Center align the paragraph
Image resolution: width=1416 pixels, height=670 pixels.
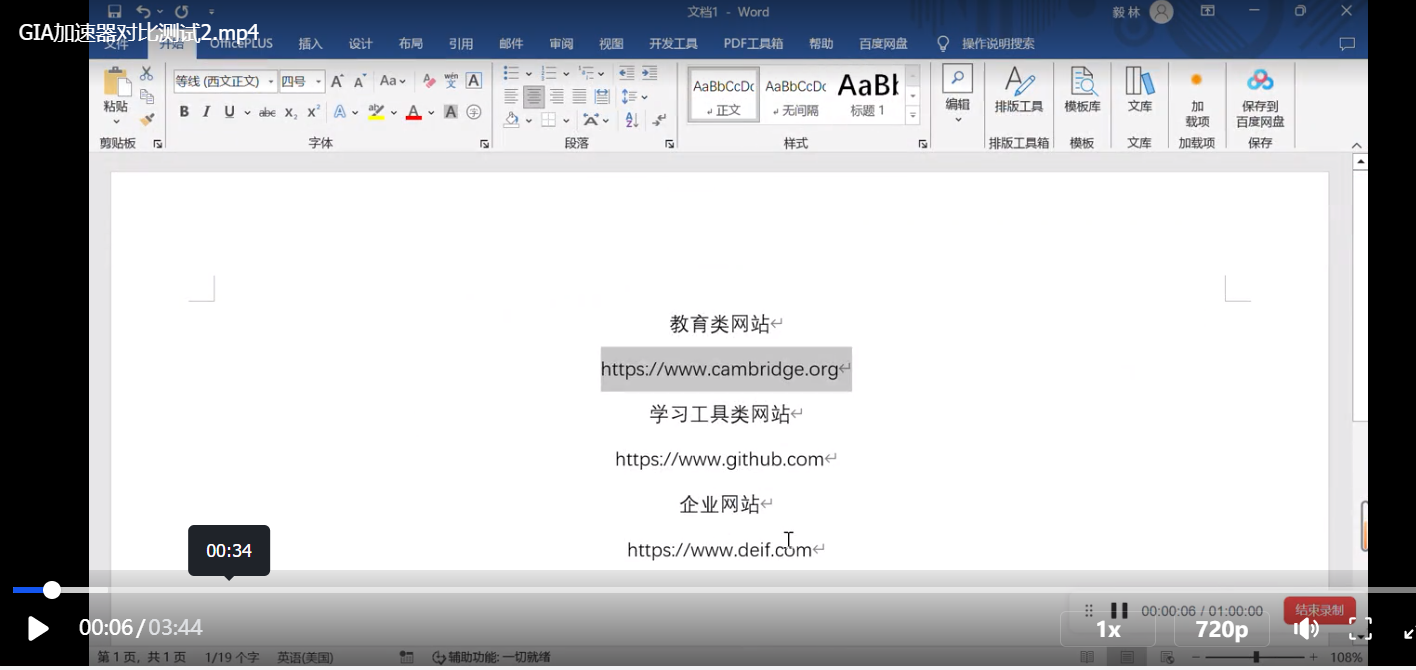(x=534, y=97)
